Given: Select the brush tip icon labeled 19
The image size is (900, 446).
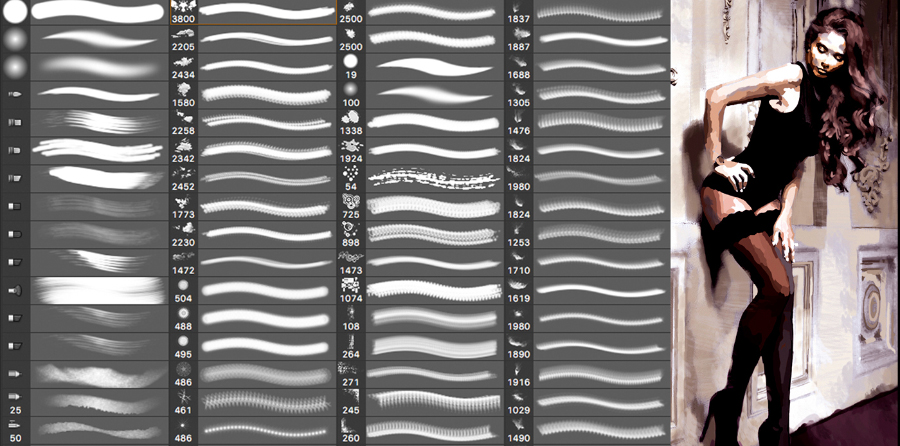Looking at the screenshot, I should tap(350, 68).
